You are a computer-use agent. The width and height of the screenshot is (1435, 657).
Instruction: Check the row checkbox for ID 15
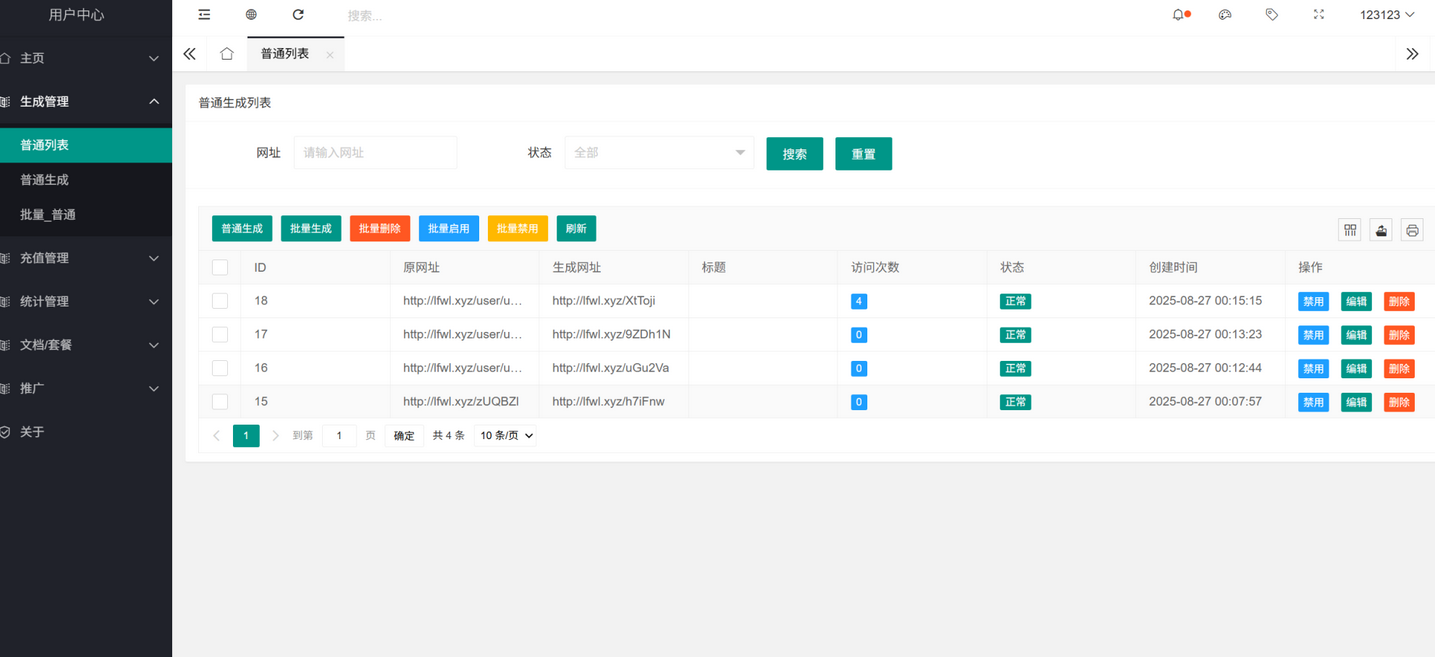tap(219, 401)
